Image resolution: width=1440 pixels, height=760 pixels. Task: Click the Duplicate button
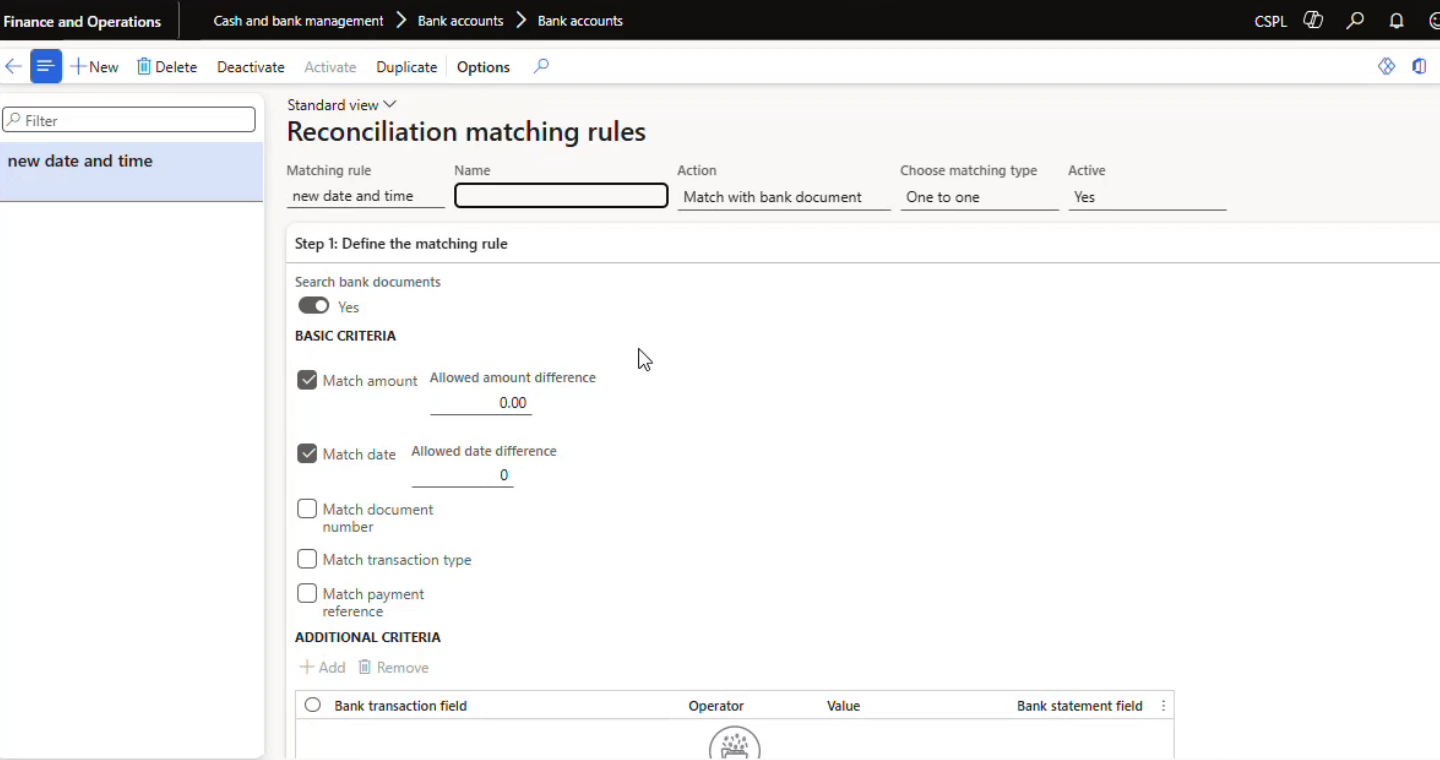pyautogui.click(x=406, y=67)
